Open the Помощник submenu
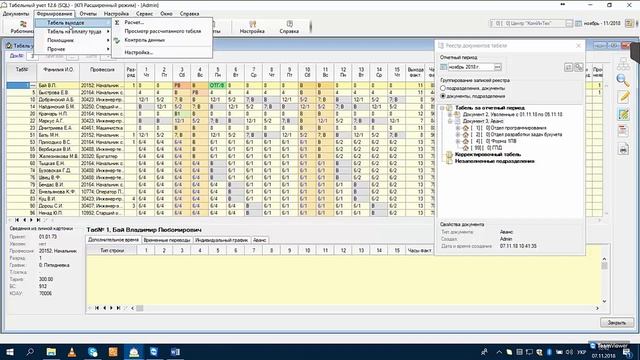This screenshot has height=360, width=640. pos(73,40)
